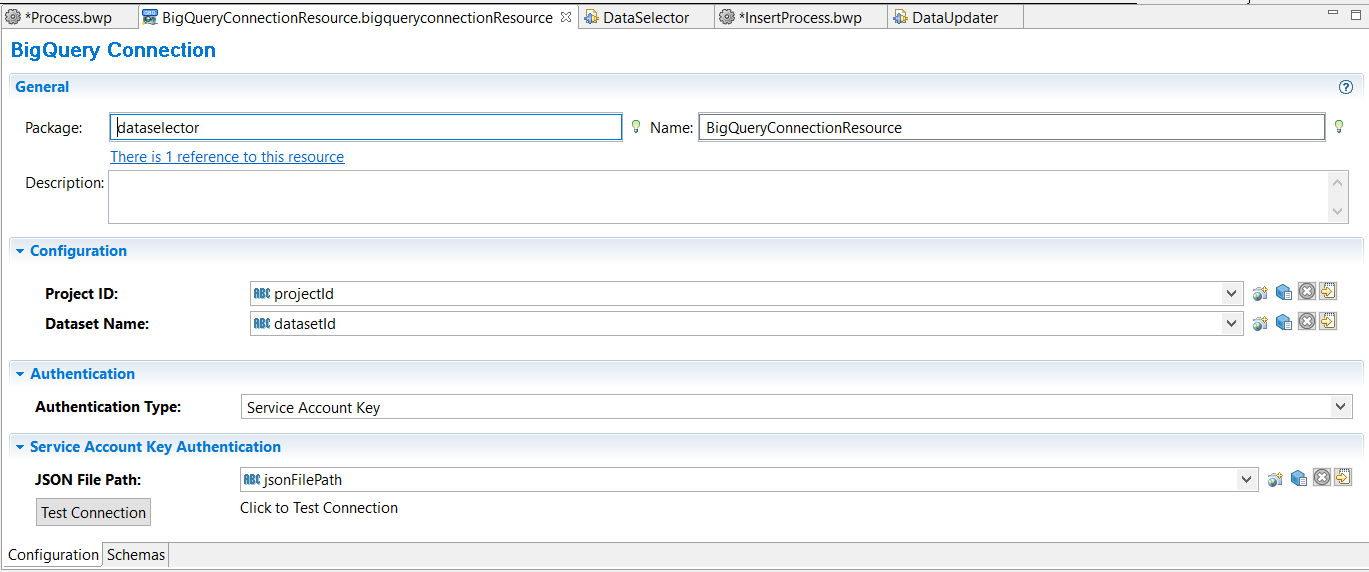Click the 'JSON File Path:' label
The image size is (1369, 572).
point(88,479)
